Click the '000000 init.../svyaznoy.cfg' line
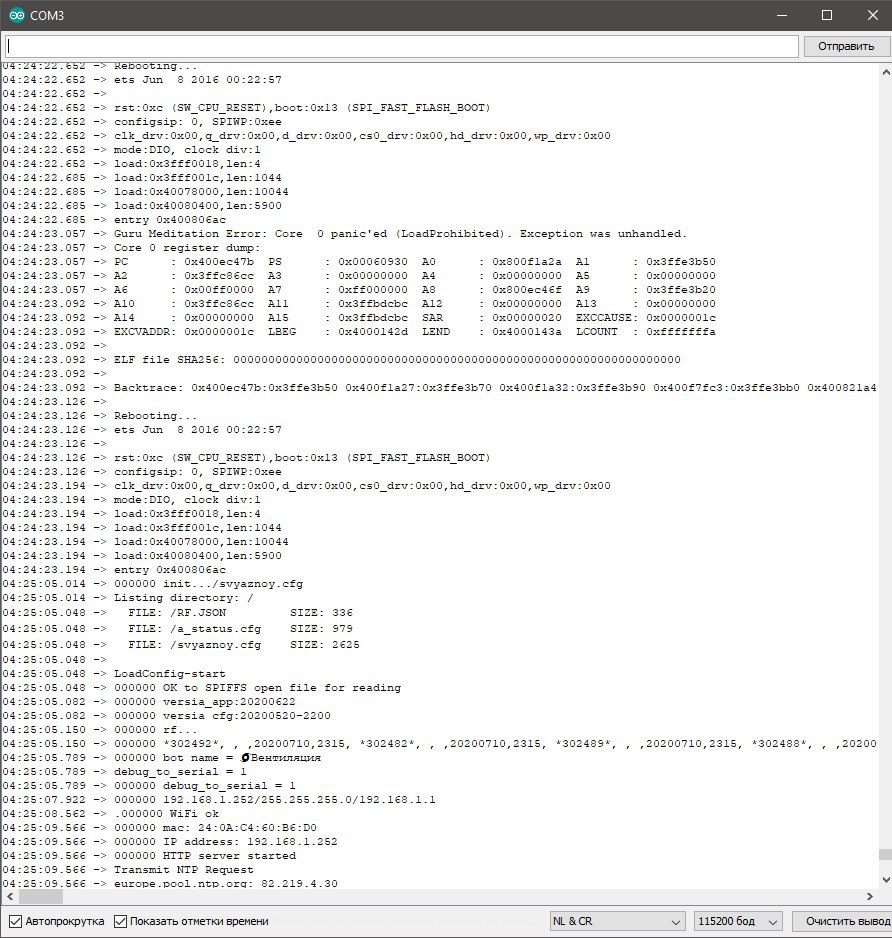 (x=208, y=584)
